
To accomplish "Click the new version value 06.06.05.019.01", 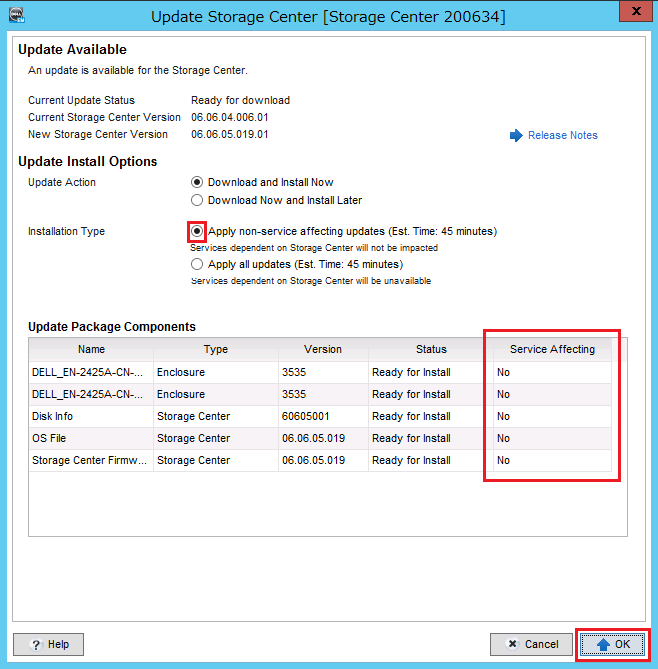I will [230, 134].
